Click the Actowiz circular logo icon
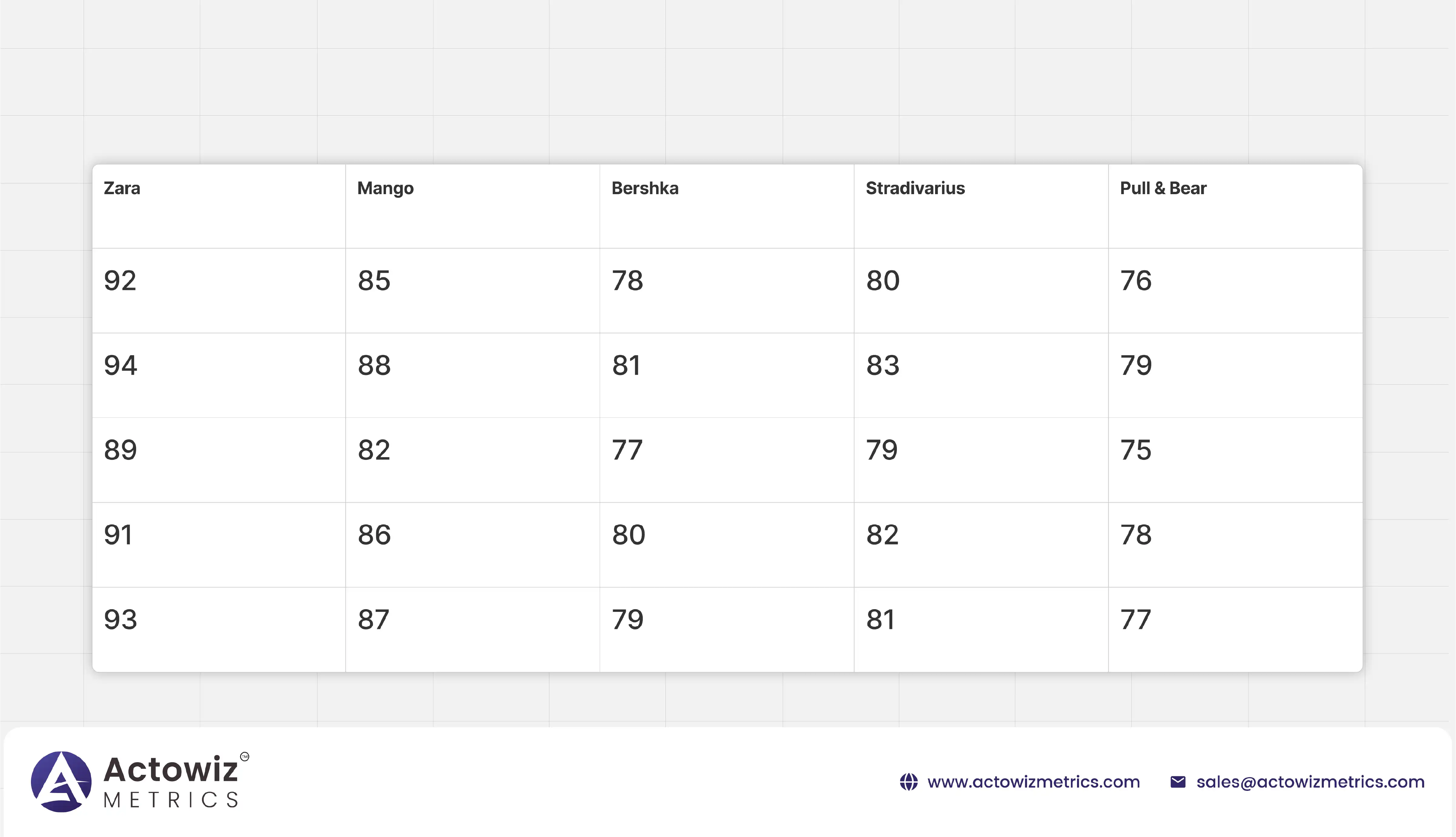Image resolution: width=1456 pixels, height=837 pixels. click(61, 782)
